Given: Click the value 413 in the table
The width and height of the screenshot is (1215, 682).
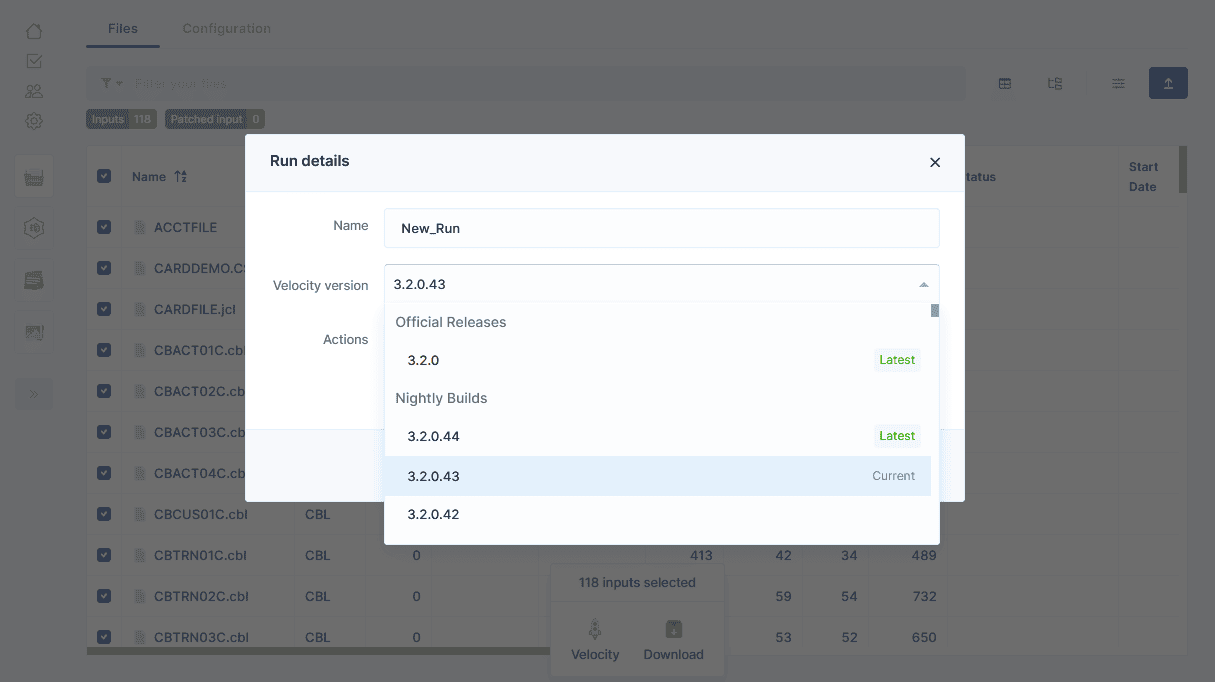Looking at the screenshot, I should (x=701, y=555).
